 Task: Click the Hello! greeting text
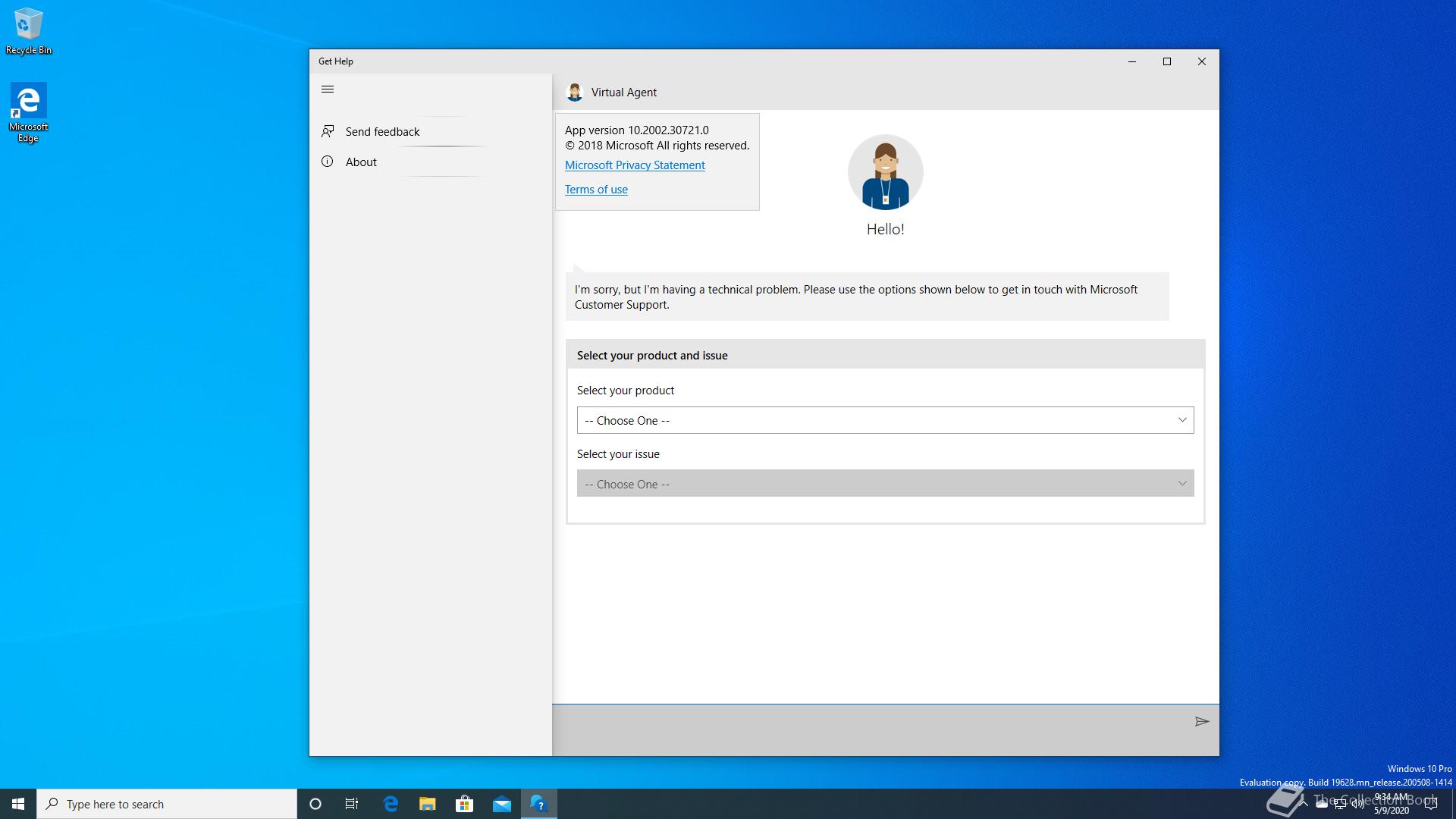886,229
